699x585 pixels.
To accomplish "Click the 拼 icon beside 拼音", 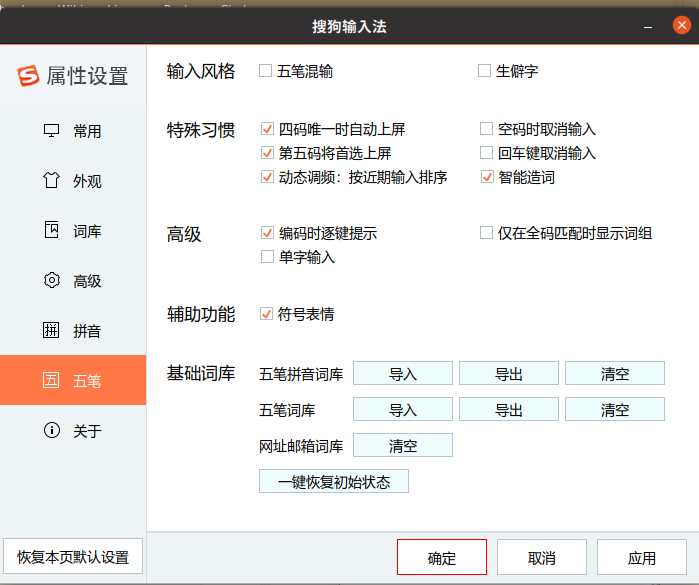I will pos(51,330).
